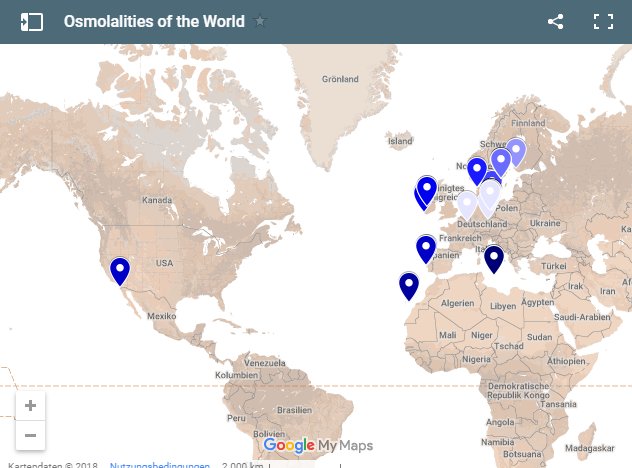Click the Island label on the map
Image resolution: width=632 pixels, height=468 pixels.
coord(400,141)
